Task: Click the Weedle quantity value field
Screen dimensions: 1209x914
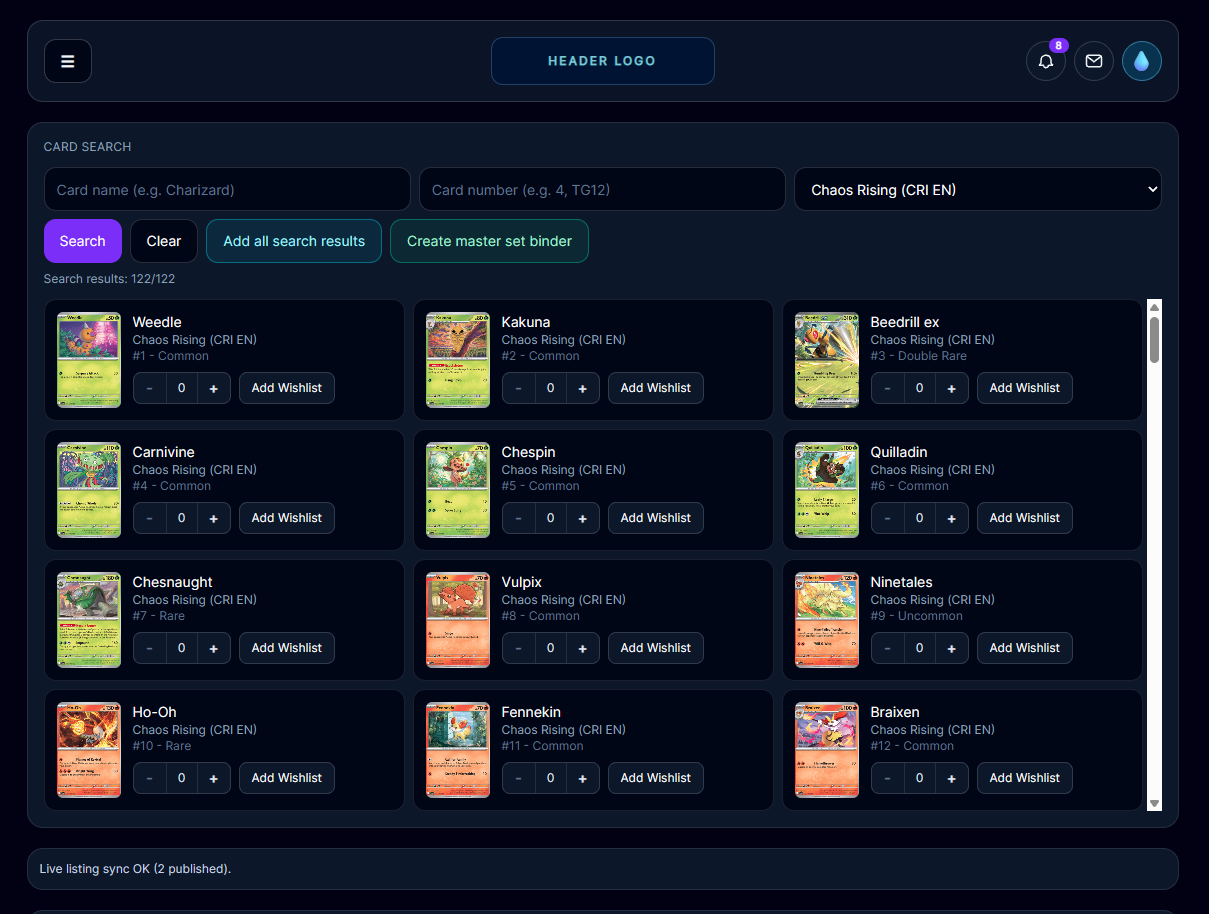Action: 181,388
